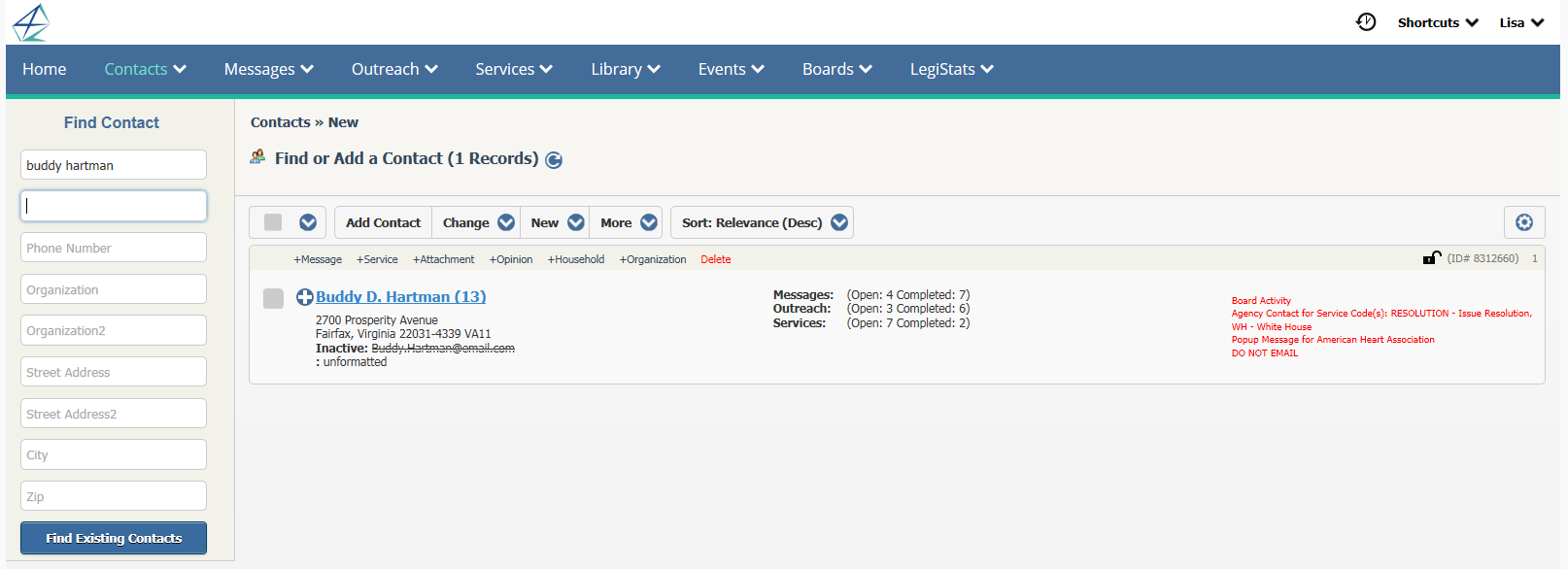This screenshot has height=569, width=1568.
Task: Click the Fairfax, Virginia 22031-4339 line
Action: (x=403, y=334)
